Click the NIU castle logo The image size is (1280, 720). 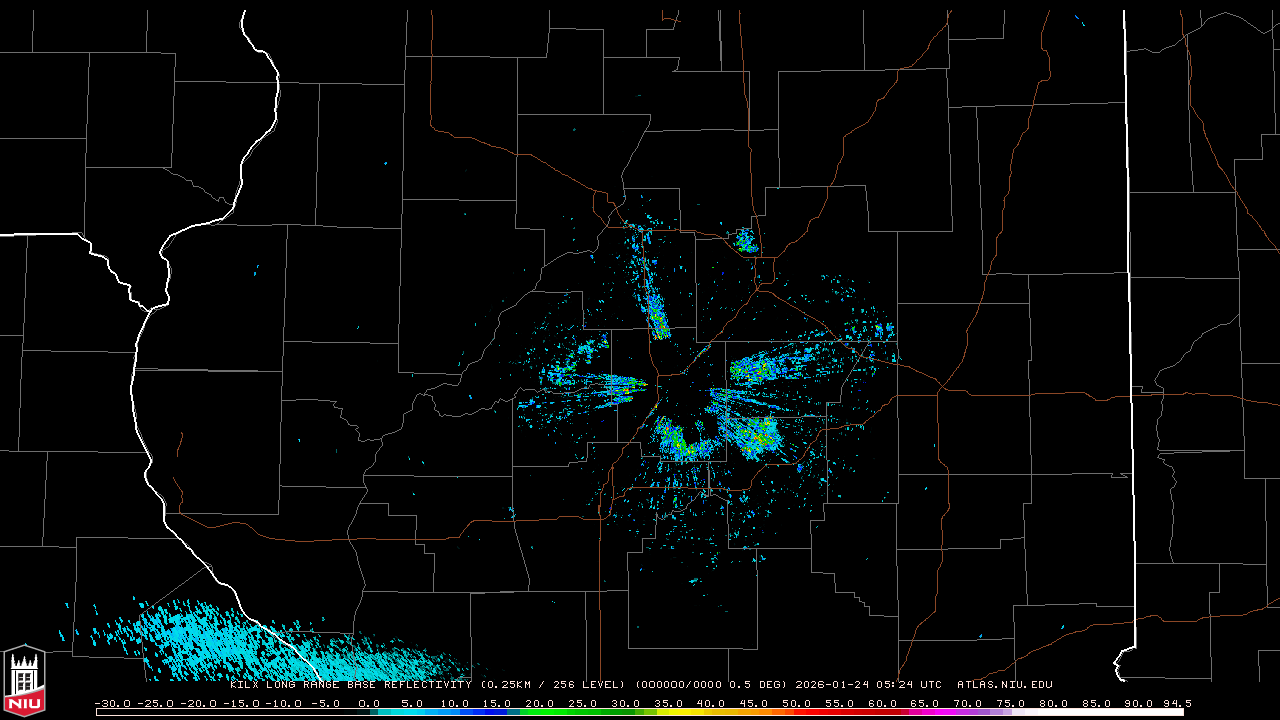(x=24, y=681)
